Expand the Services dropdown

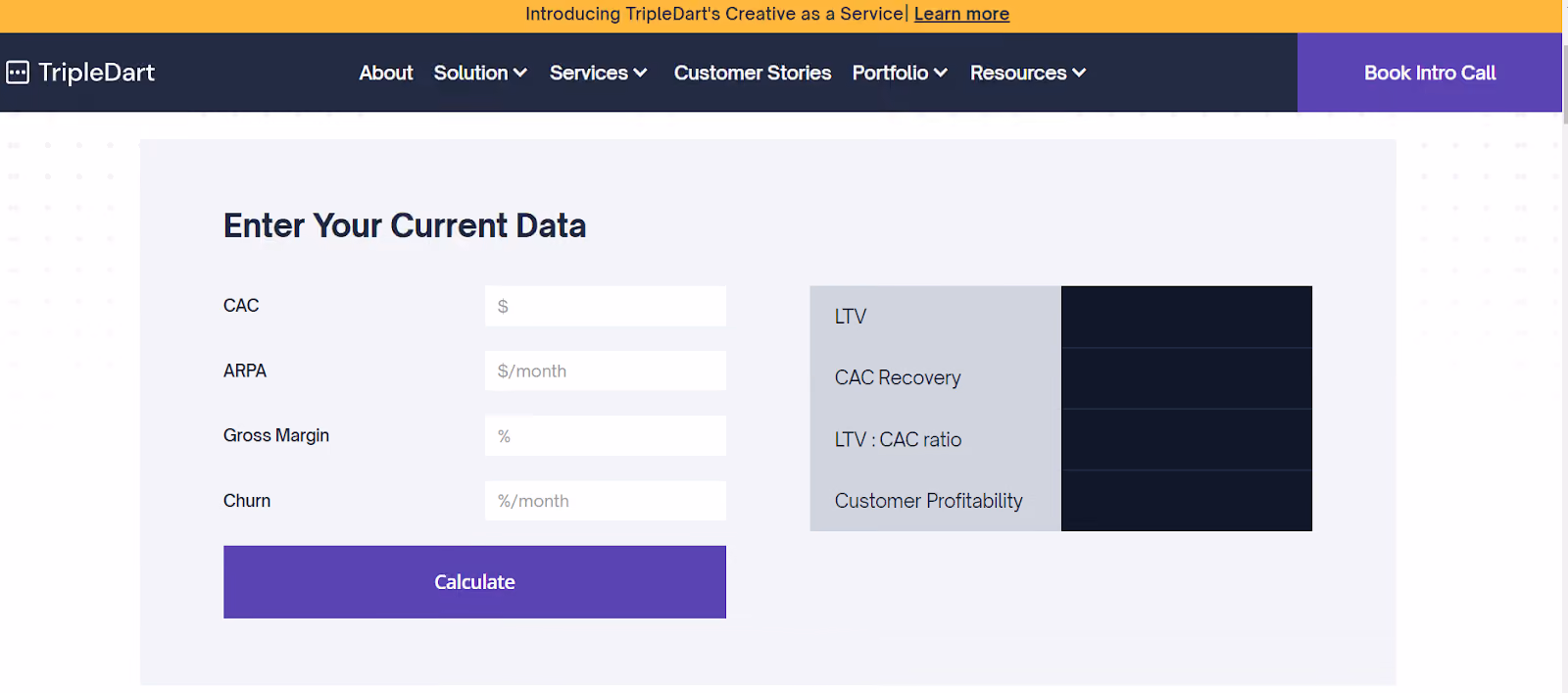(x=598, y=73)
